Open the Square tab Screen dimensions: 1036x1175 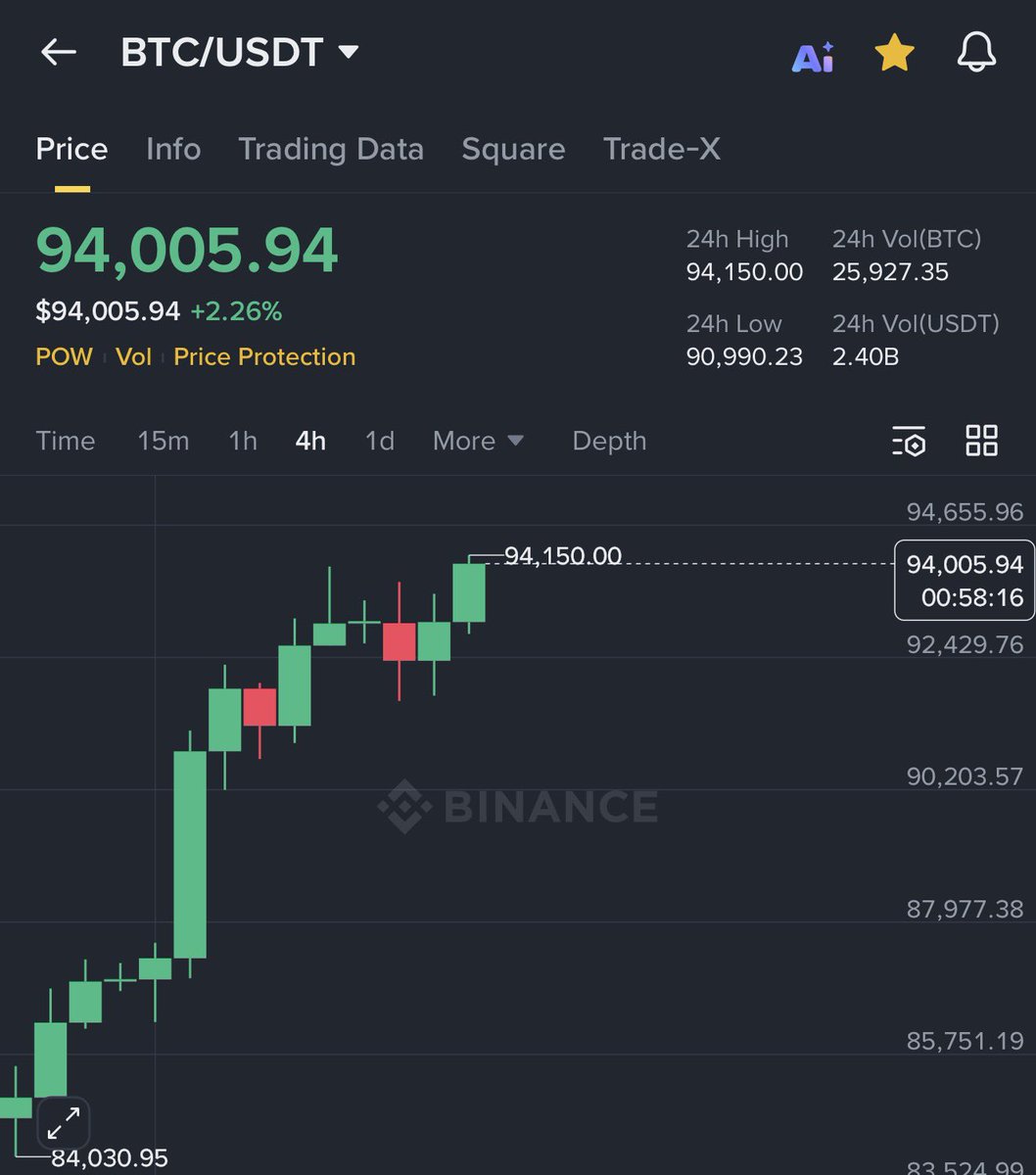click(x=513, y=149)
